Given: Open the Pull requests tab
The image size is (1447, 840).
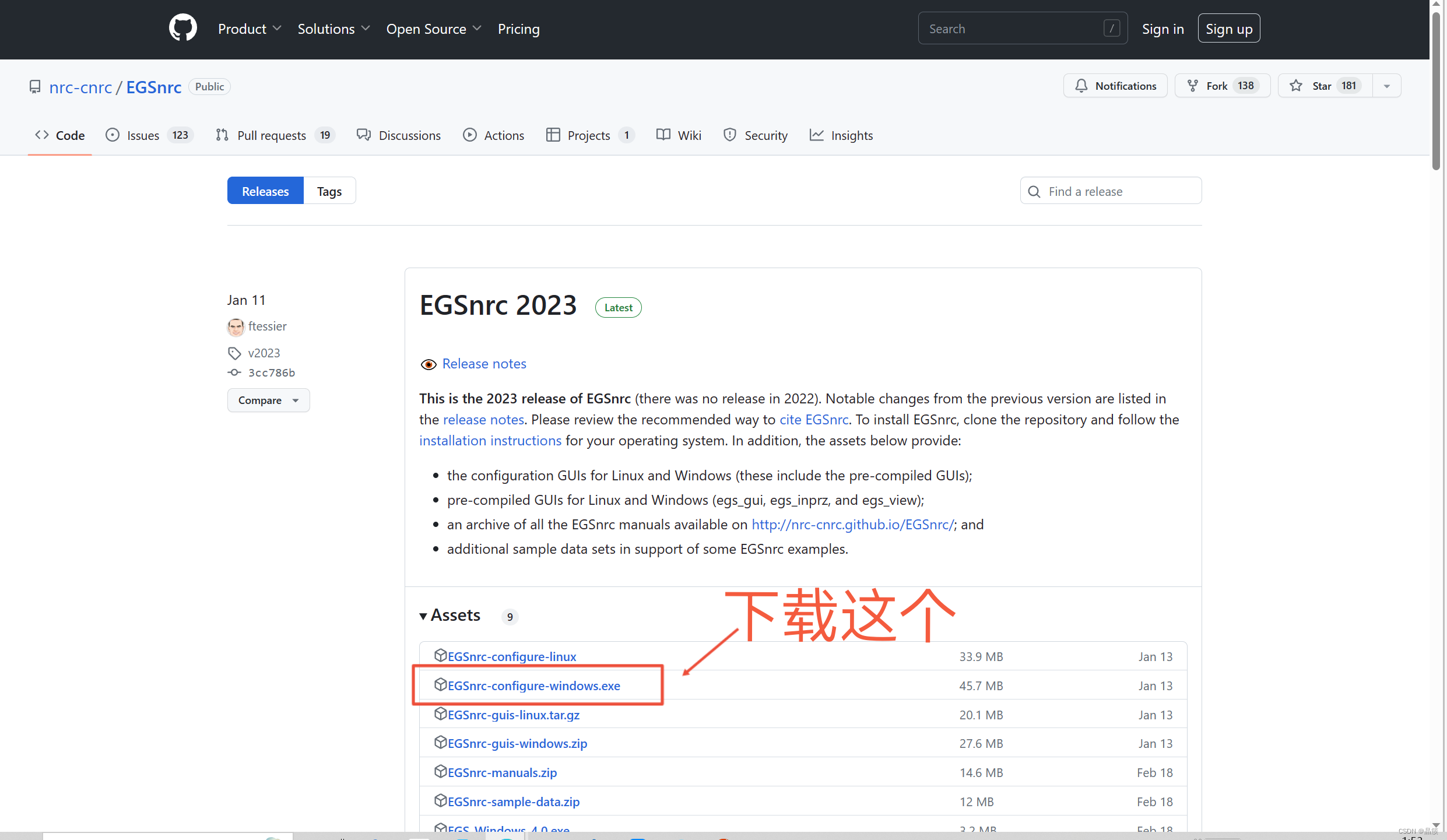Looking at the screenshot, I should tap(271, 135).
